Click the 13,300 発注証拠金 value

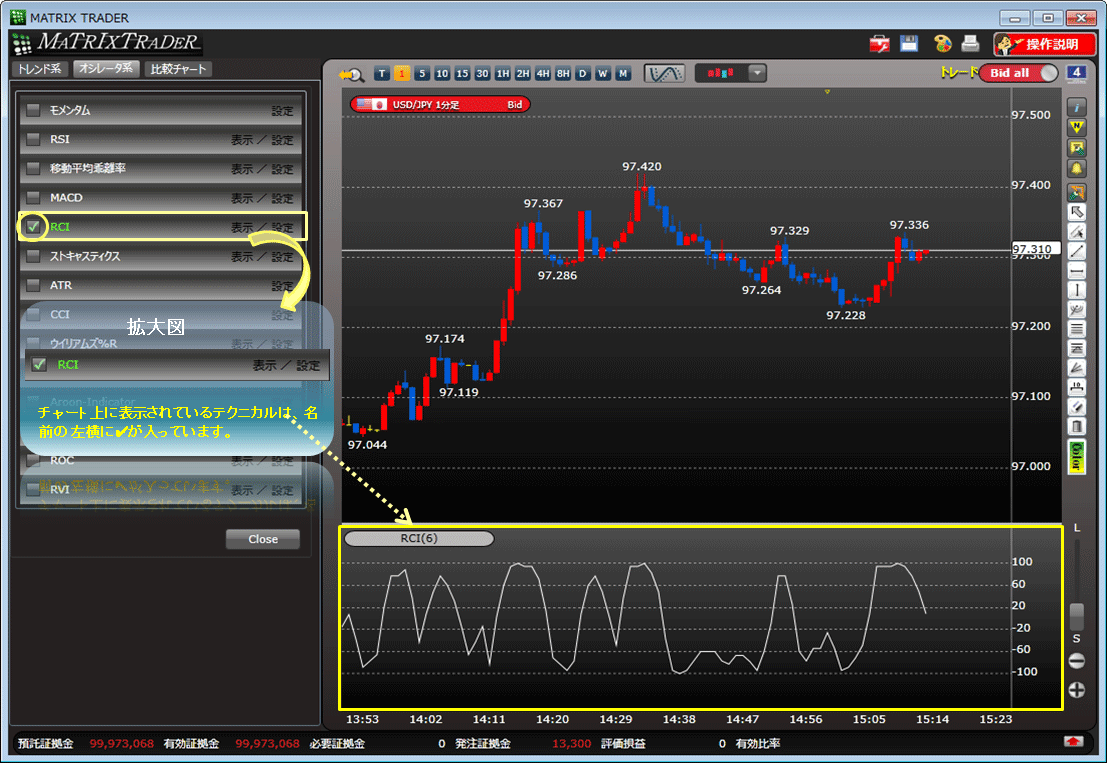click(x=571, y=743)
